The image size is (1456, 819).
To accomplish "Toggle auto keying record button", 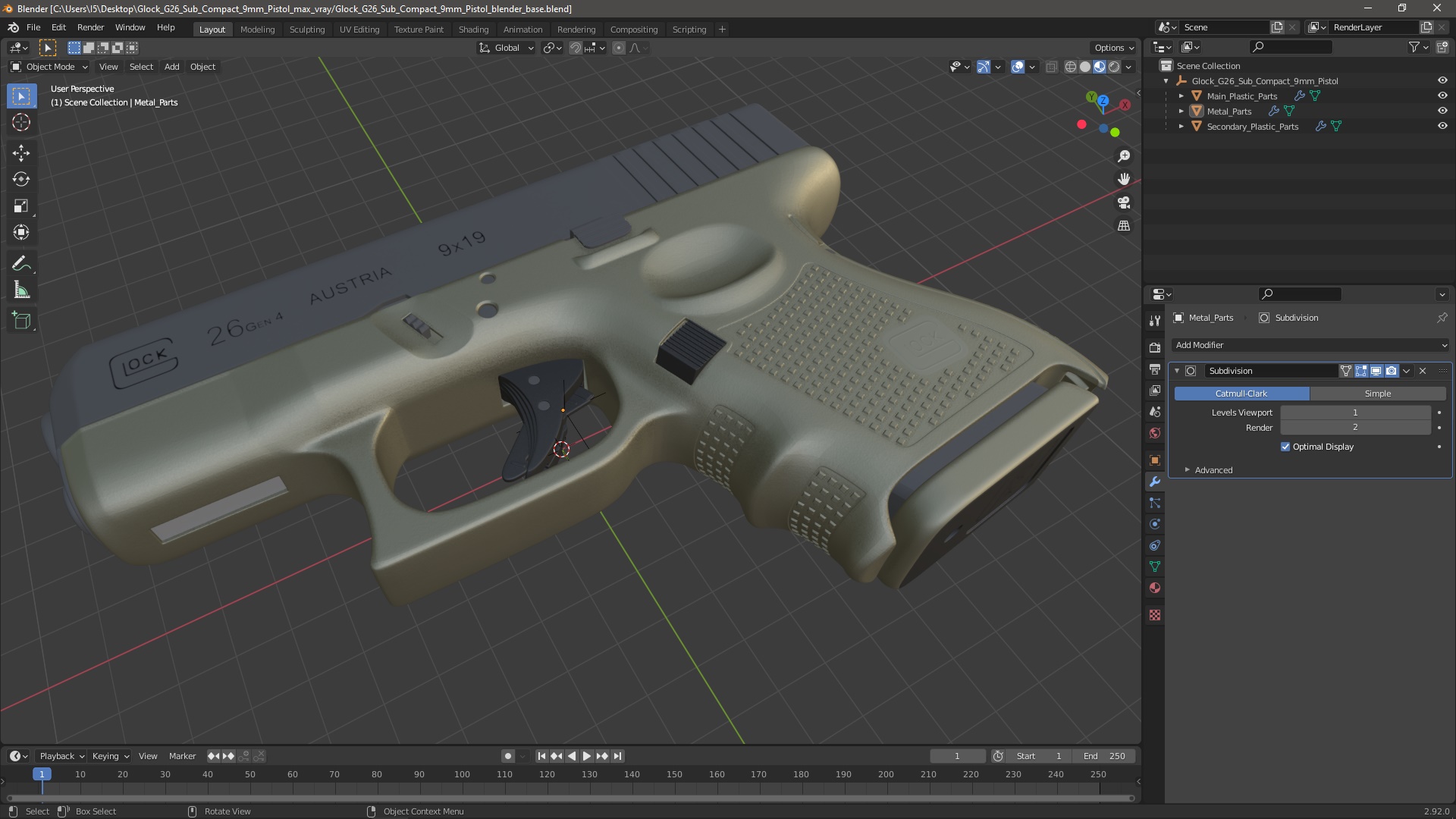I will point(507,756).
